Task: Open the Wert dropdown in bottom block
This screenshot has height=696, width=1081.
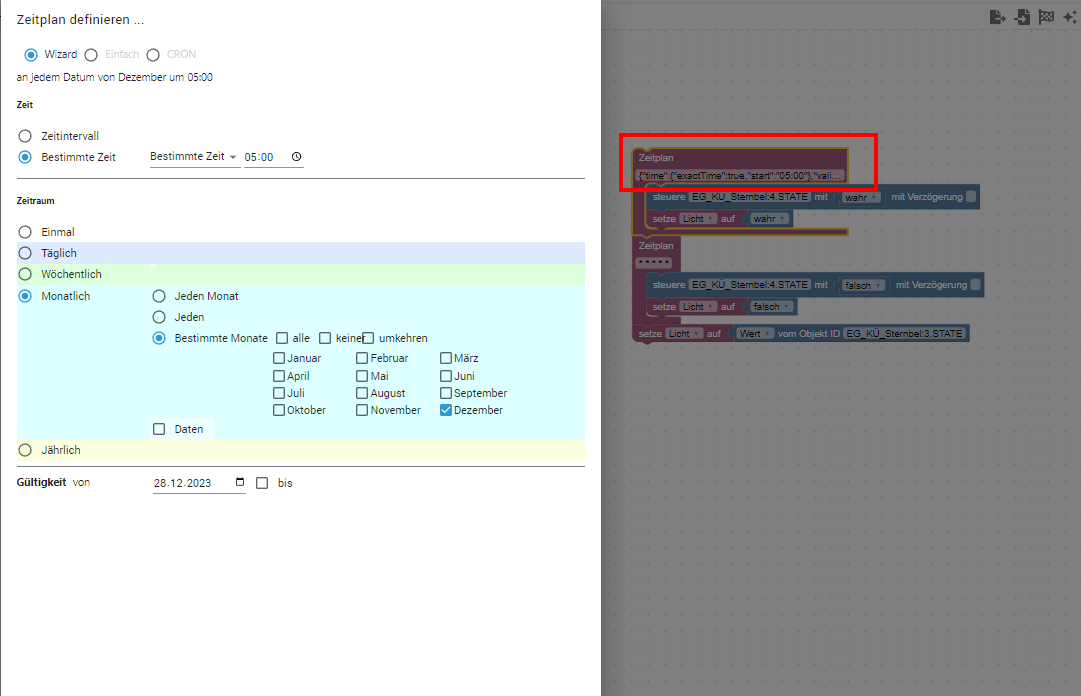Action: pos(755,334)
